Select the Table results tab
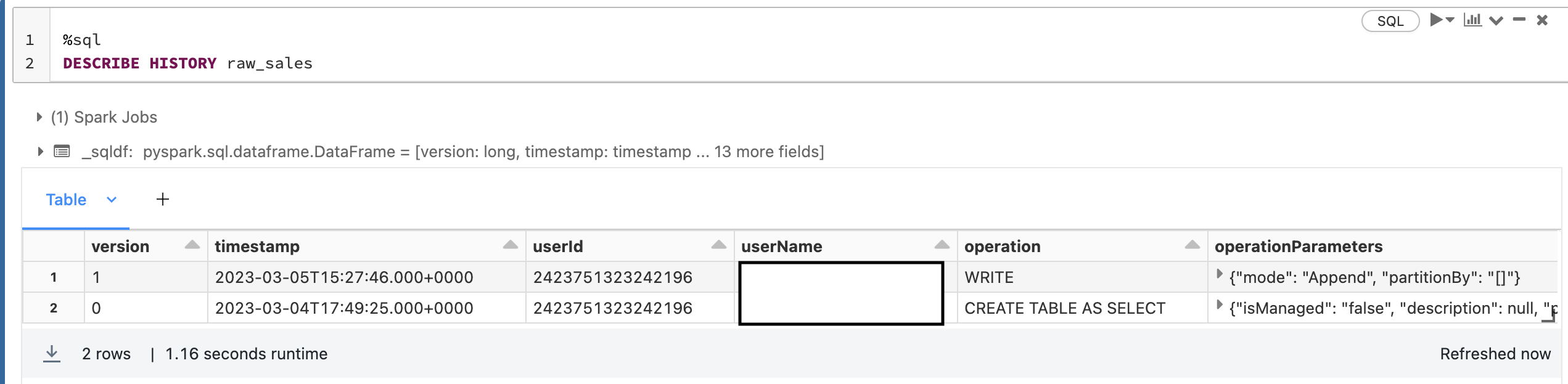The width and height of the screenshot is (1568, 384). (x=66, y=200)
